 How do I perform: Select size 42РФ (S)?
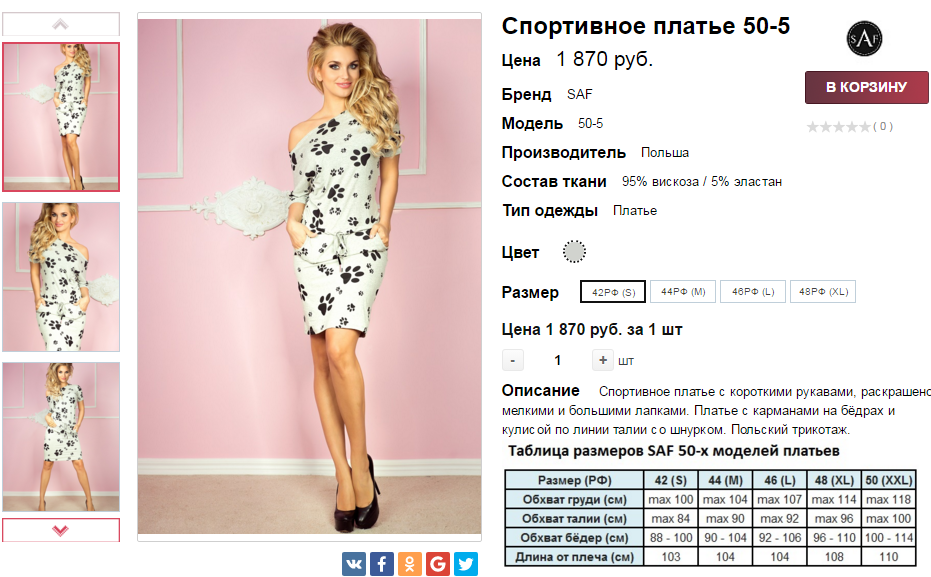pyautogui.click(x=613, y=292)
